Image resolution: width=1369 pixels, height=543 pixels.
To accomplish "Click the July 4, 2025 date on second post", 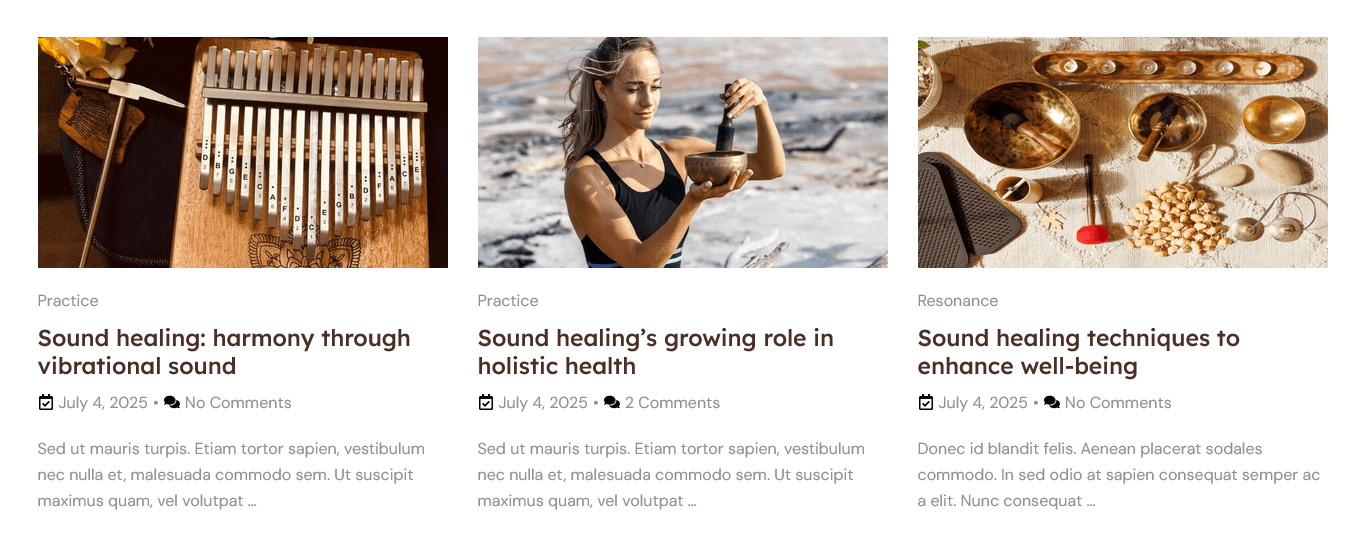I will tap(543, 403).
